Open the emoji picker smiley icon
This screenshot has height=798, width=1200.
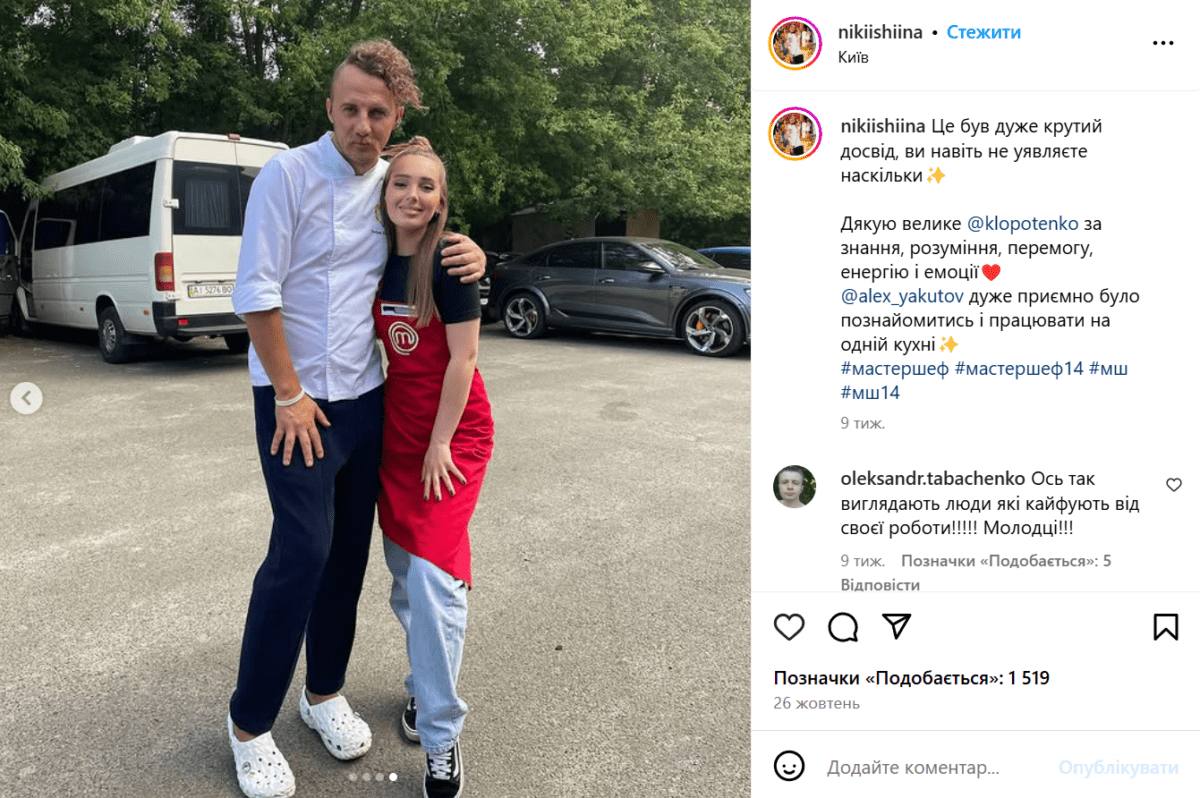tap(789, 767)
